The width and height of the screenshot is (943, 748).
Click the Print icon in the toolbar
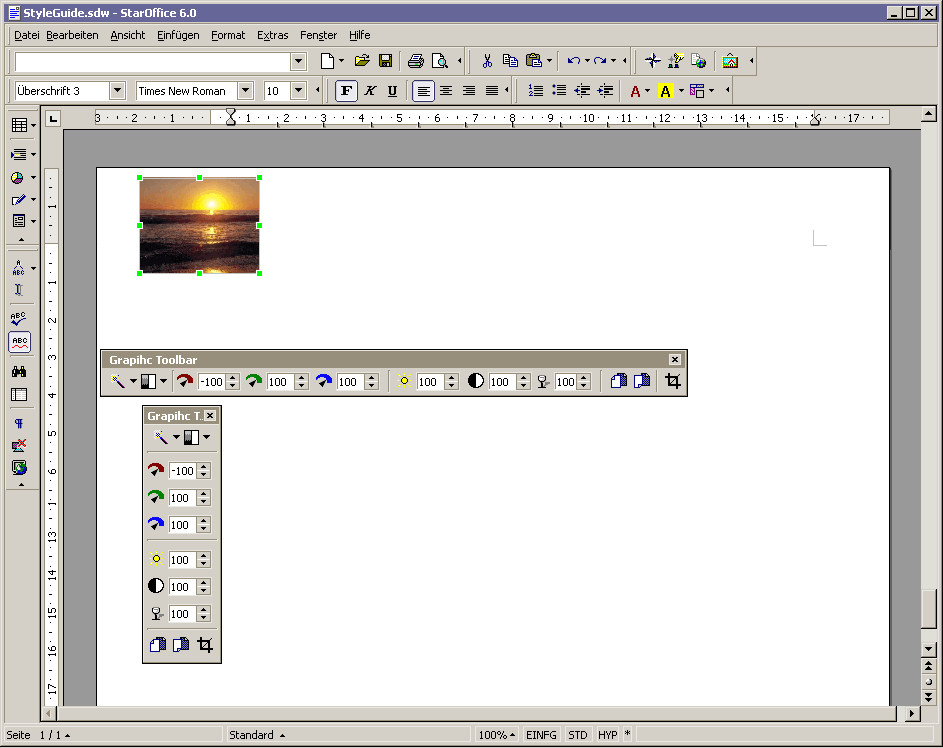[x=415, y=61]
